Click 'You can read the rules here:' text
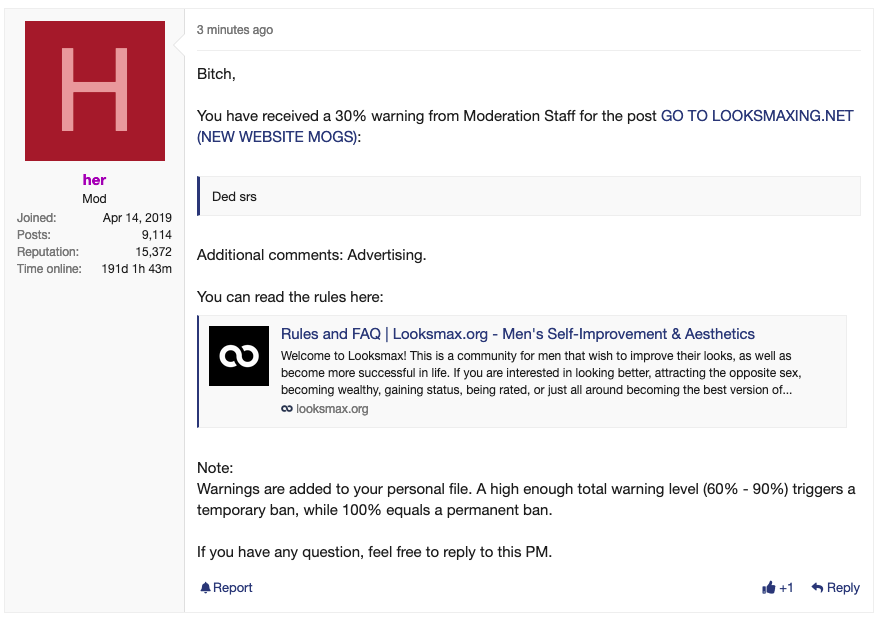879x619 pixels. (x=290, y=297)
